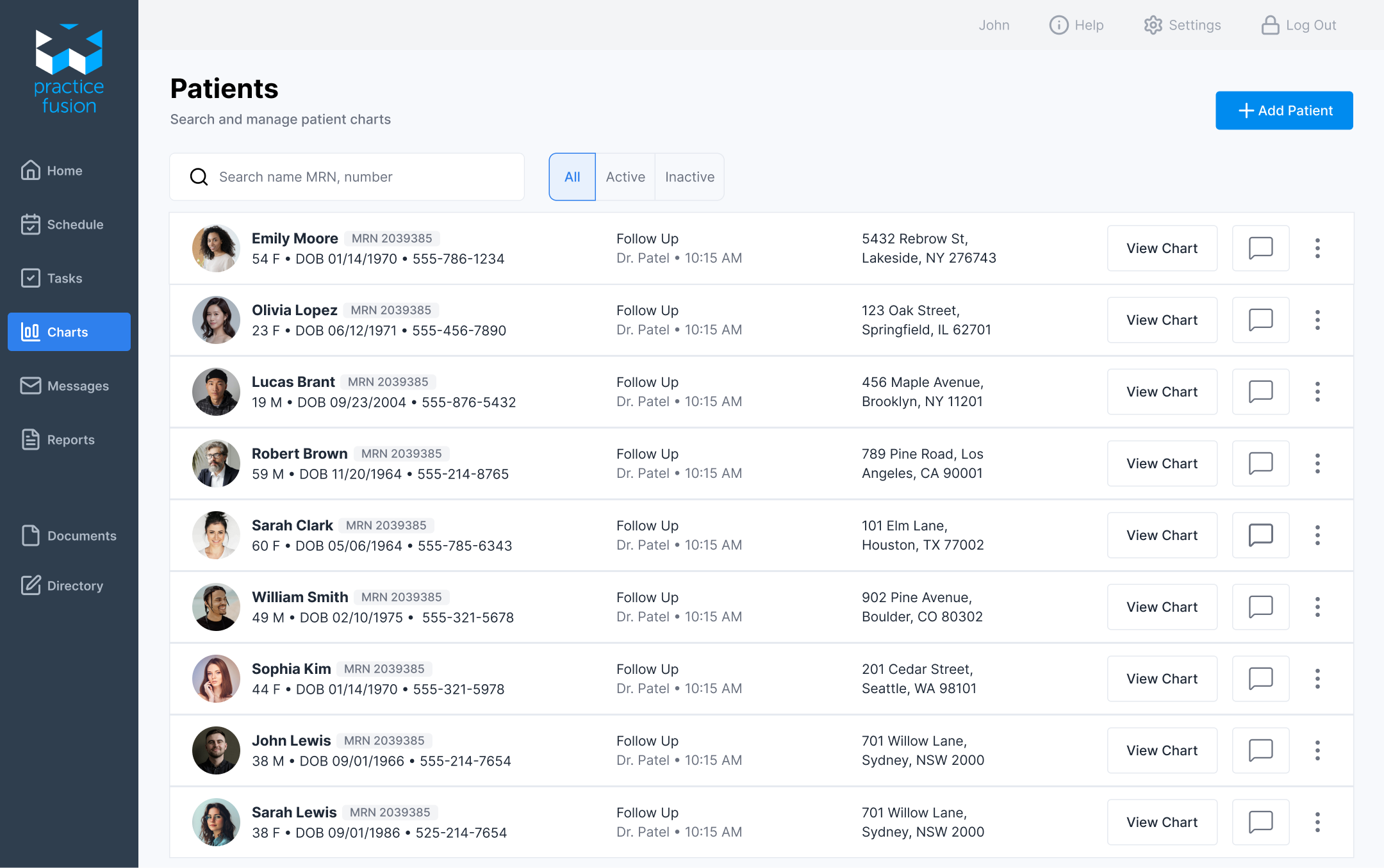1384x868 pixels.
Task: Click the Log Out lock icon
Action: [1270, 25]
